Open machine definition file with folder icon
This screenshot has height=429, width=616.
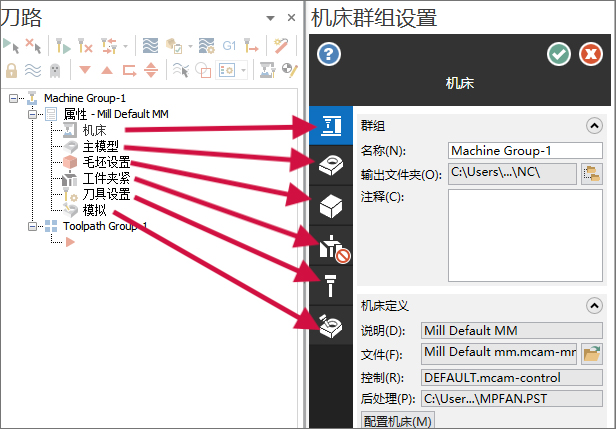coord(592,353)
